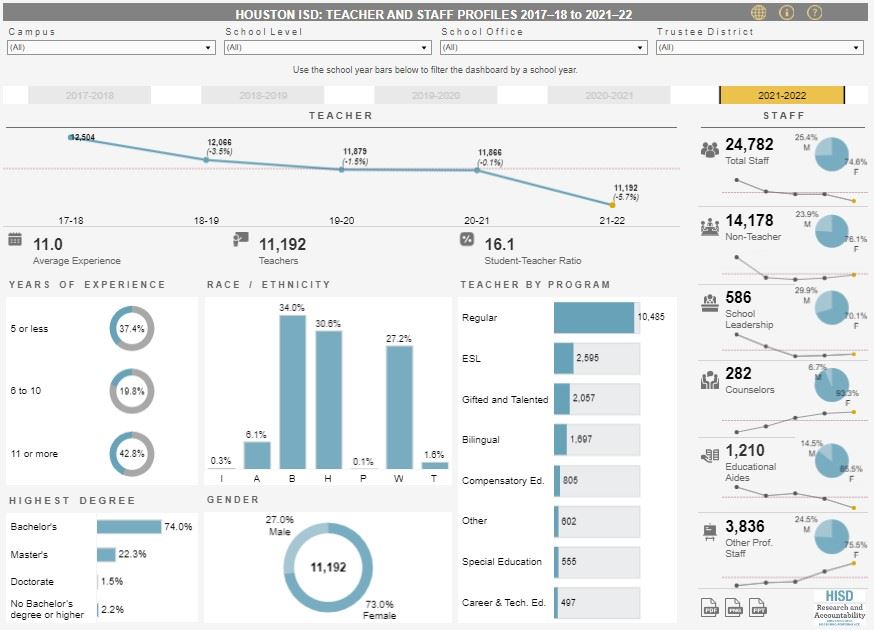Click the 11 or more donut chart
This screenshot has height=630, width=874.
pos(132,454)
